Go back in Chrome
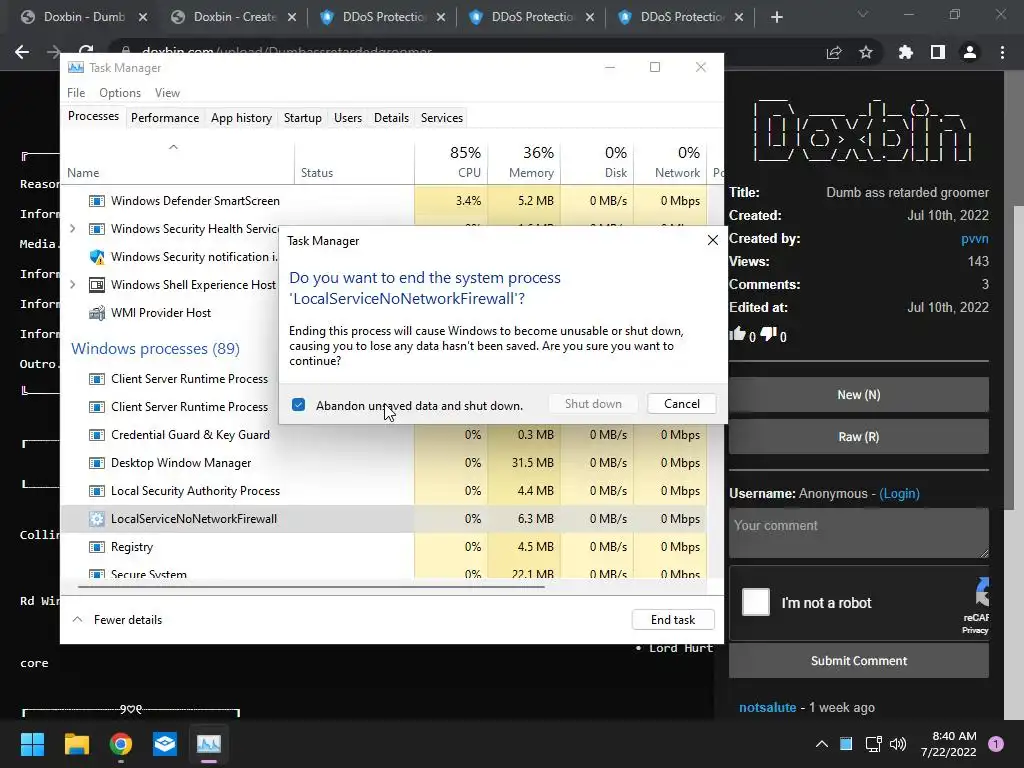 [x=22, y=52]
